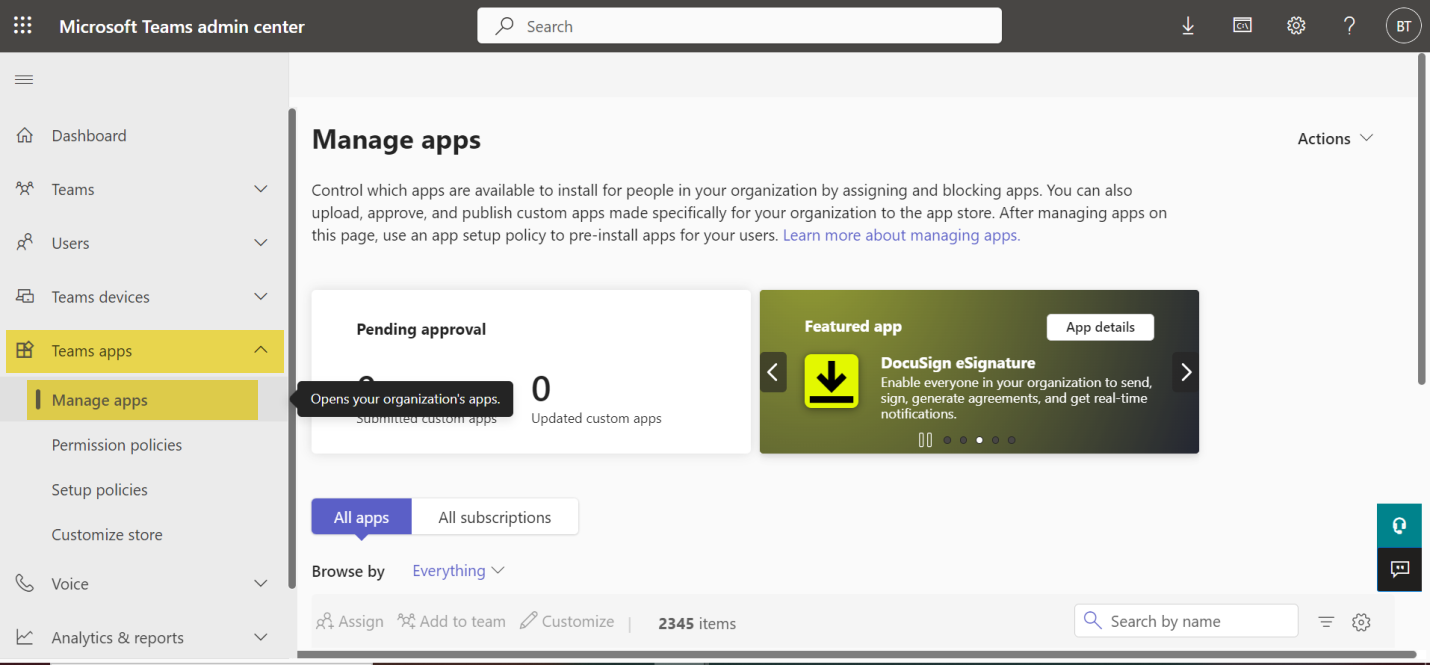Collapse the Teams apps section chevron
The image size is (1430, 665).
[261, 350]
